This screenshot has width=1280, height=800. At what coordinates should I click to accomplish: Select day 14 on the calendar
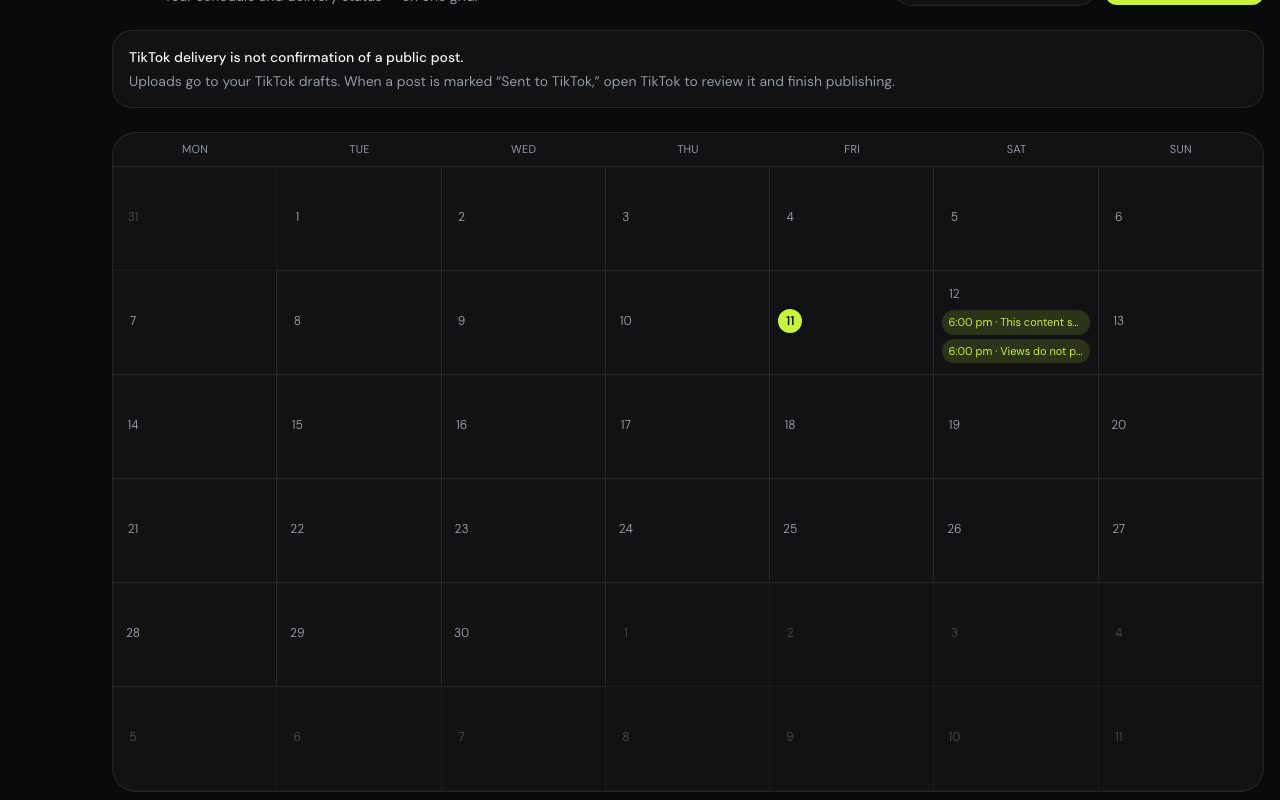pyautogui.click(x=133, y=425)
